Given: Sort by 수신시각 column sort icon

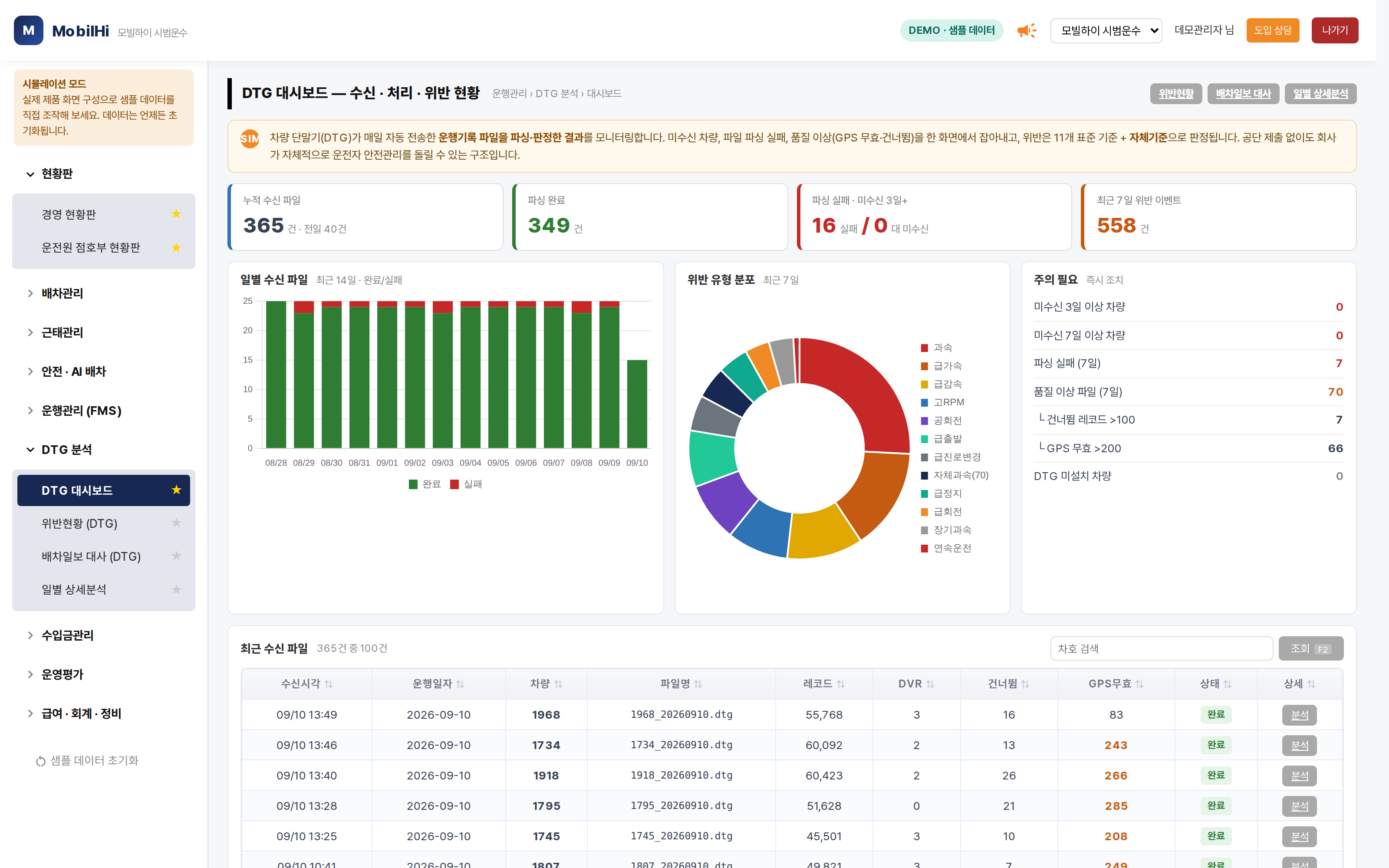Looking at the screenshot, I should coord(328,684).
